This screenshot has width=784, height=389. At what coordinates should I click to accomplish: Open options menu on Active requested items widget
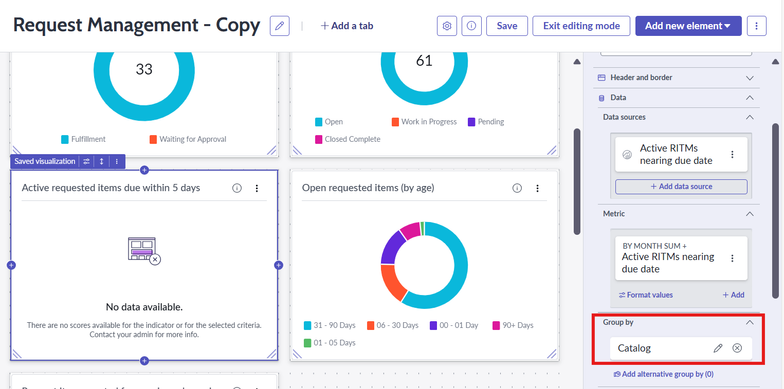(257, 188)
